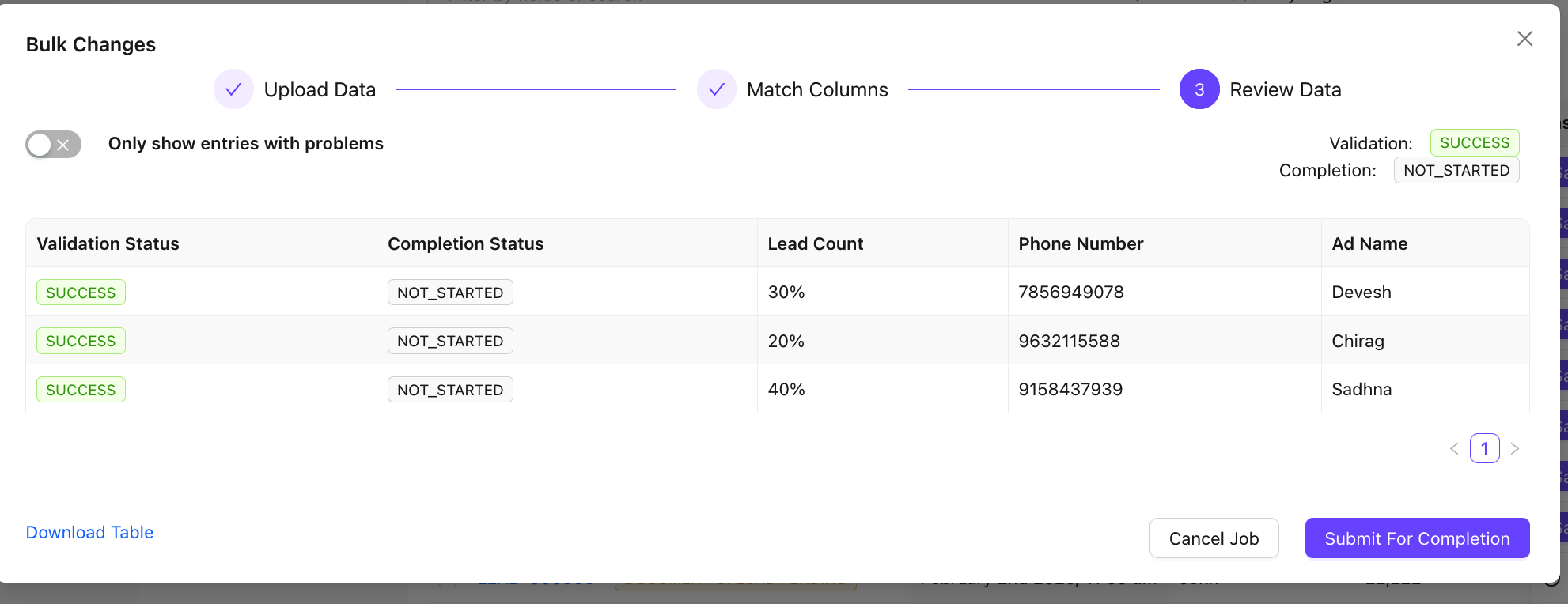The image size is (1568, 604).
Task: Click the Upload Data step checkmark icon
Action: [233, 89]
